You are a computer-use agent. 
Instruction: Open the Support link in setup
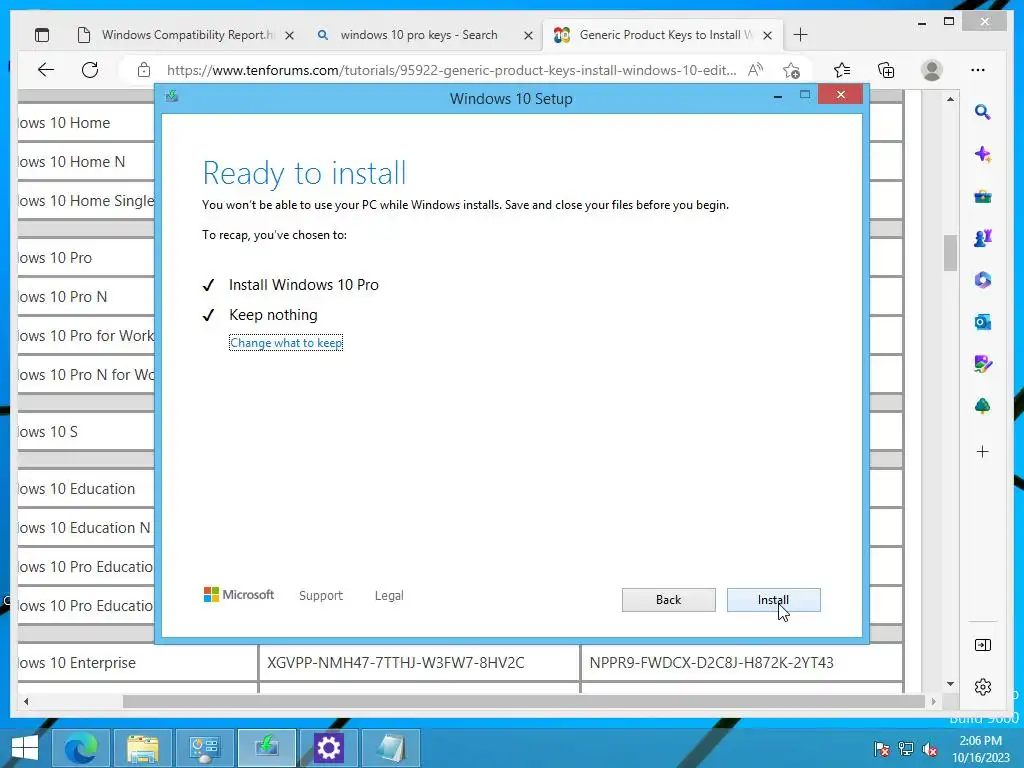(321, 596)
